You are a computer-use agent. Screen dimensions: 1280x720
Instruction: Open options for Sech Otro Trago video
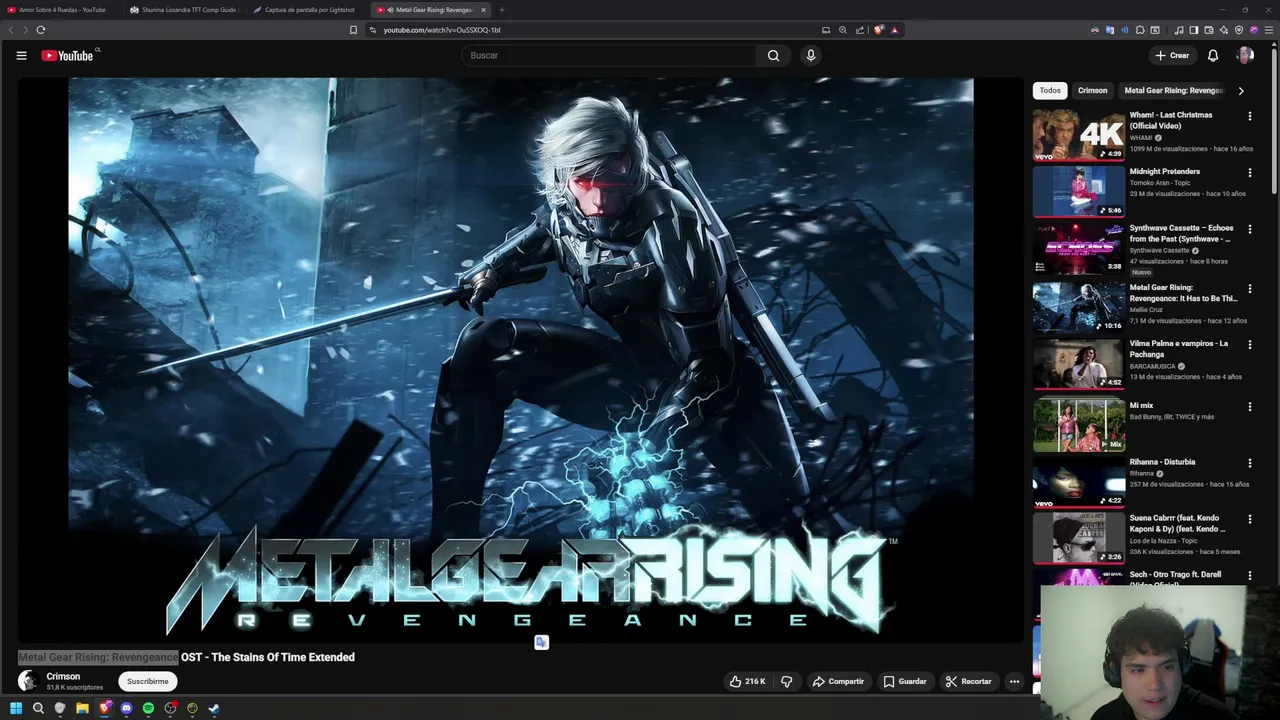(1249, 576)
